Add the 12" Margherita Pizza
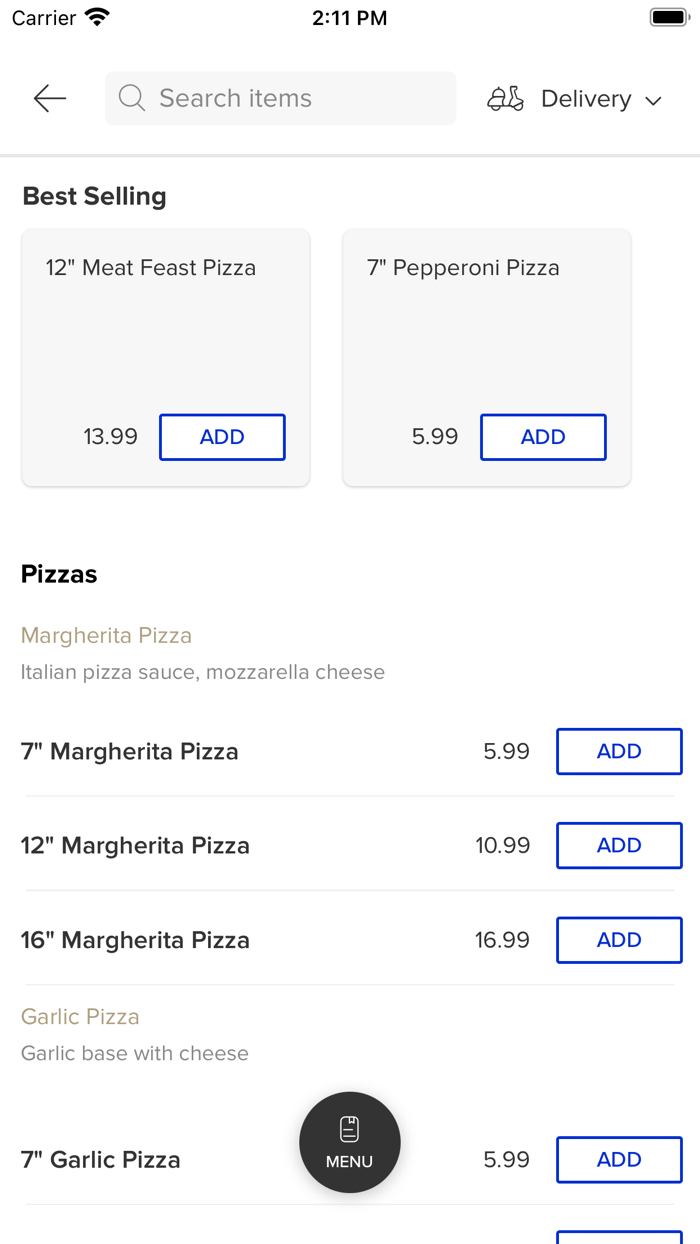 pos(619,845)
